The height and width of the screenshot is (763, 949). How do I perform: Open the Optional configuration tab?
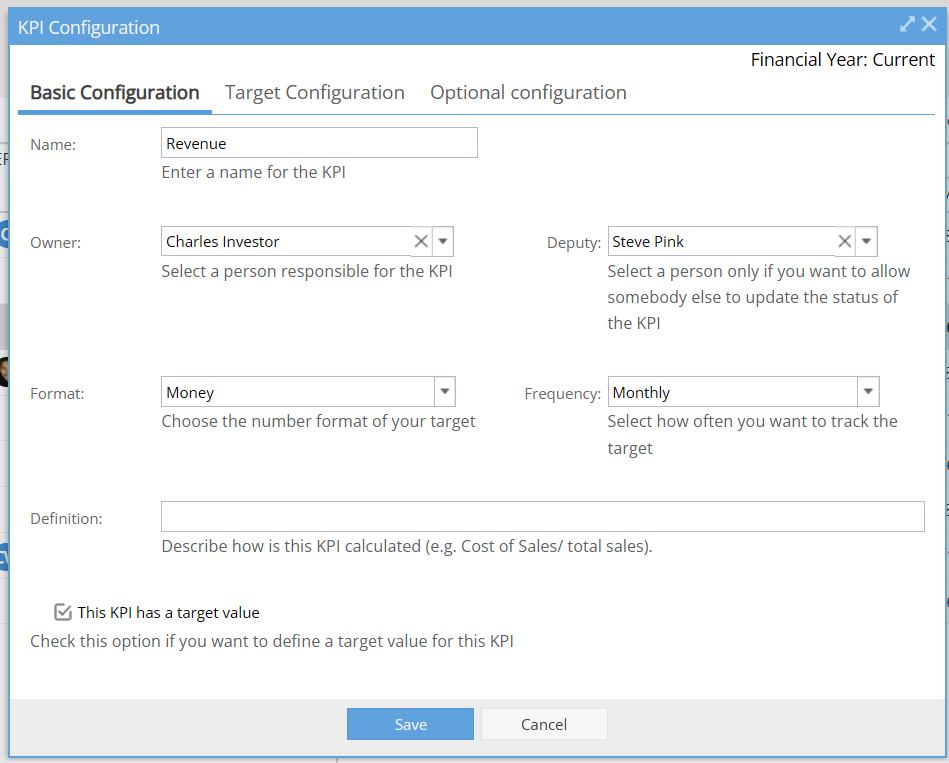click(x=528, y=93)
